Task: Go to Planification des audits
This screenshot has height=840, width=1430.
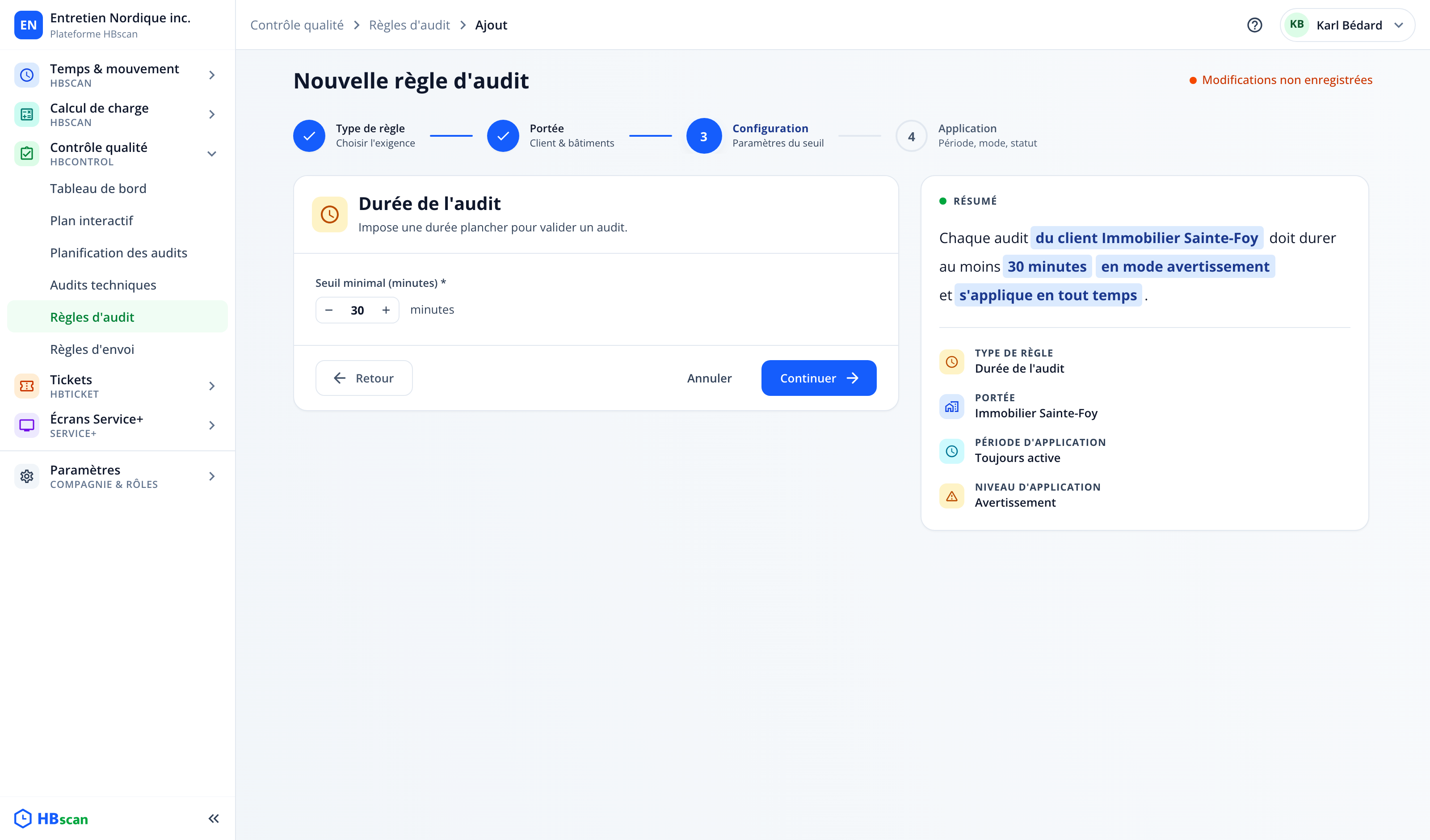Action: (x=118, y=252)
